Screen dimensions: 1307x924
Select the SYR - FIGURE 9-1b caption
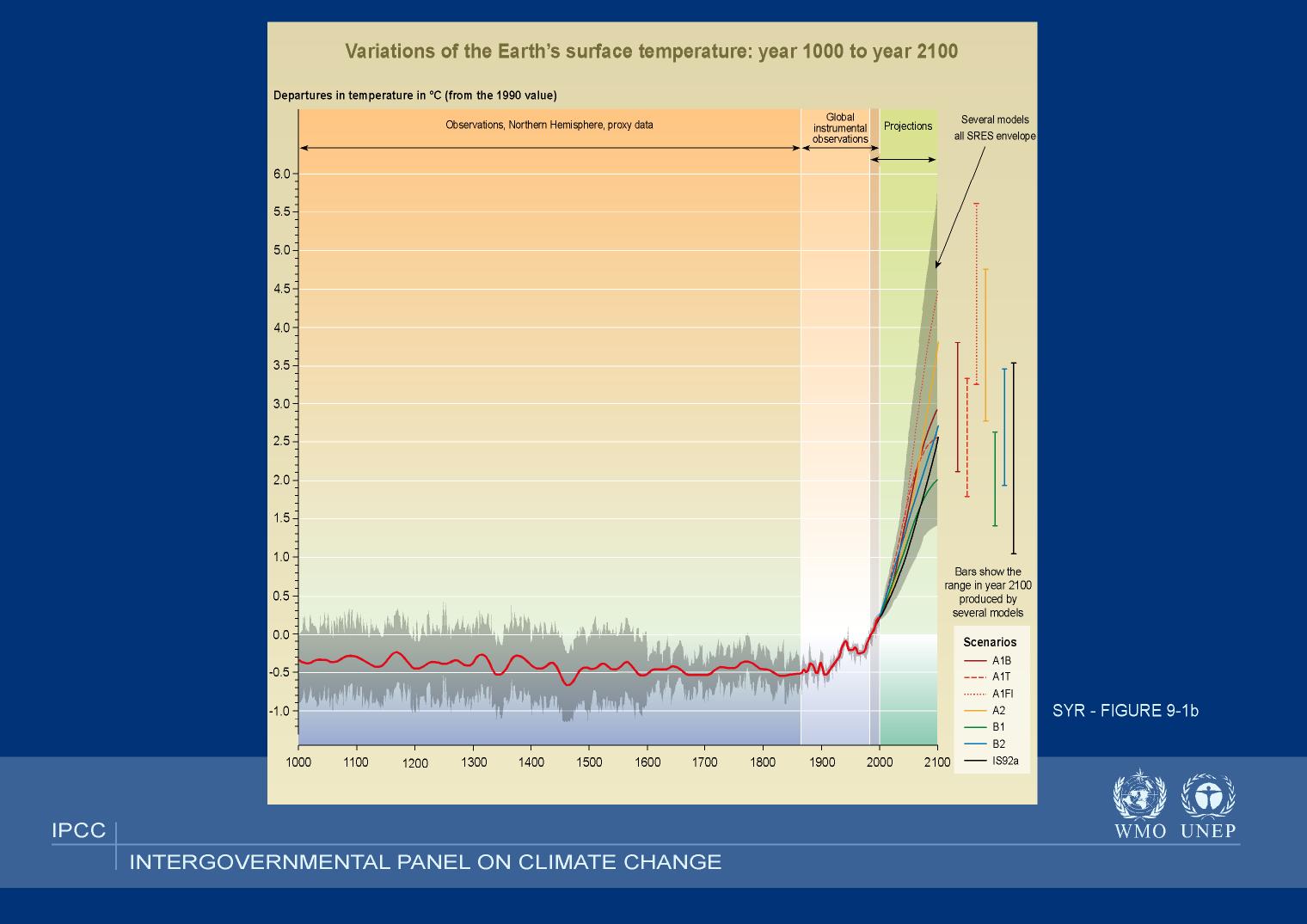(1125, 711)
